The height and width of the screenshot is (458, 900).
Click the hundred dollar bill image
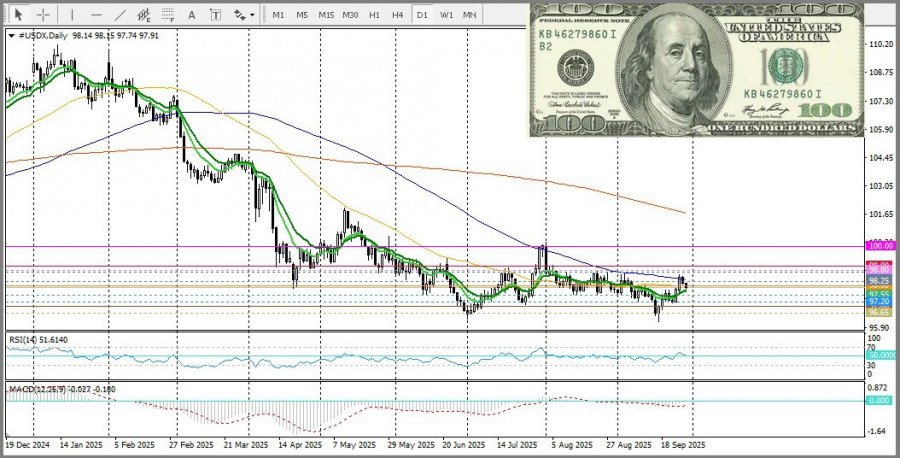coord(695,69)
